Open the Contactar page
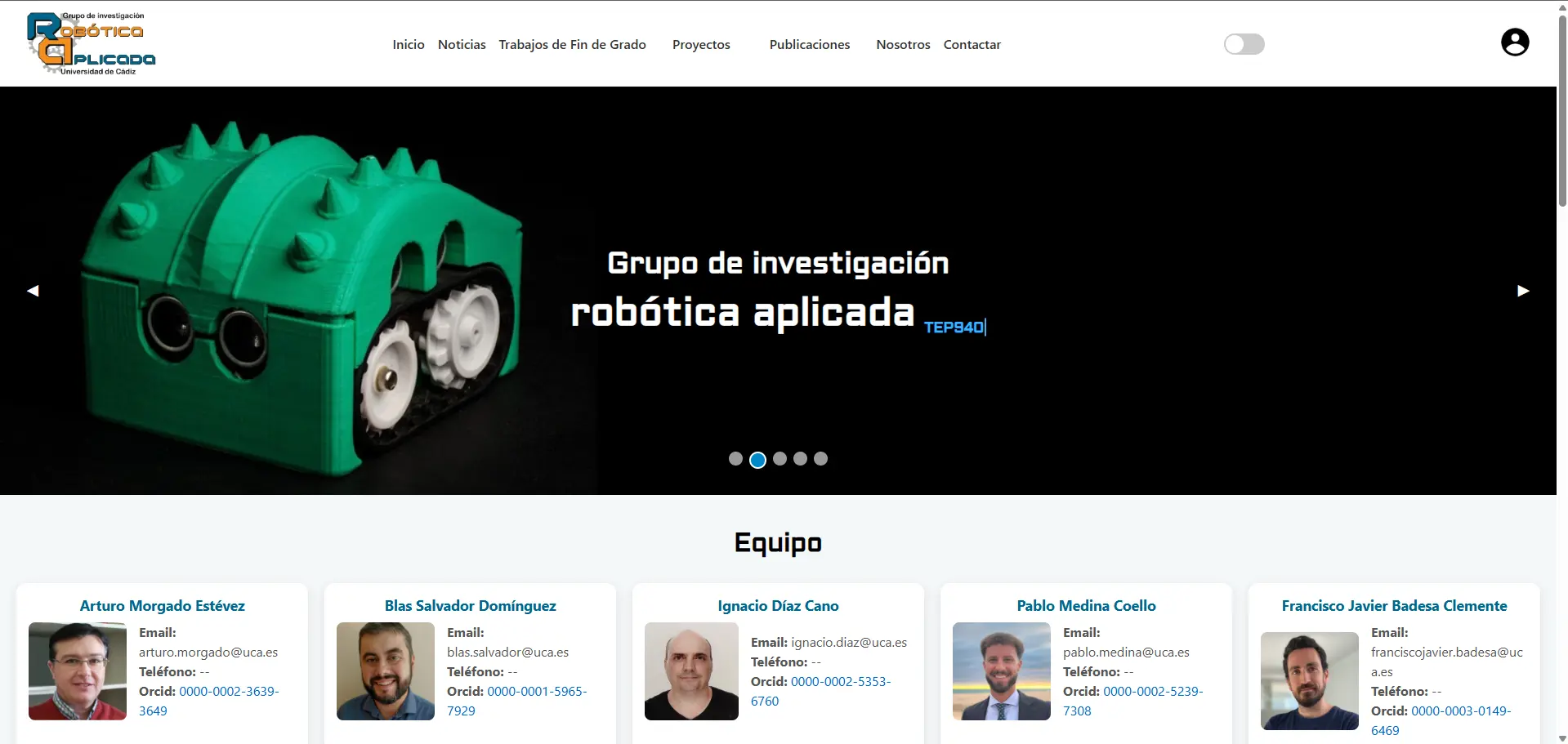 972,45
